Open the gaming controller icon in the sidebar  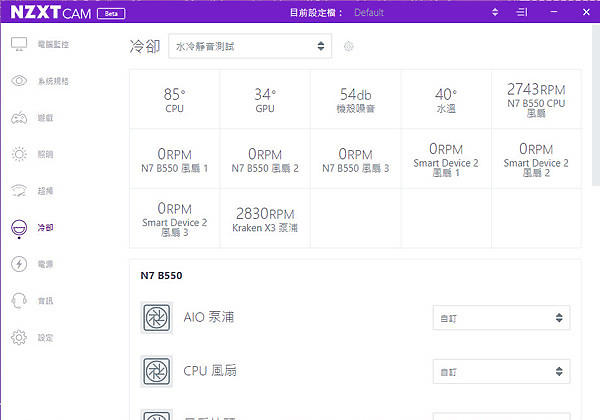(x=19, y=118)
